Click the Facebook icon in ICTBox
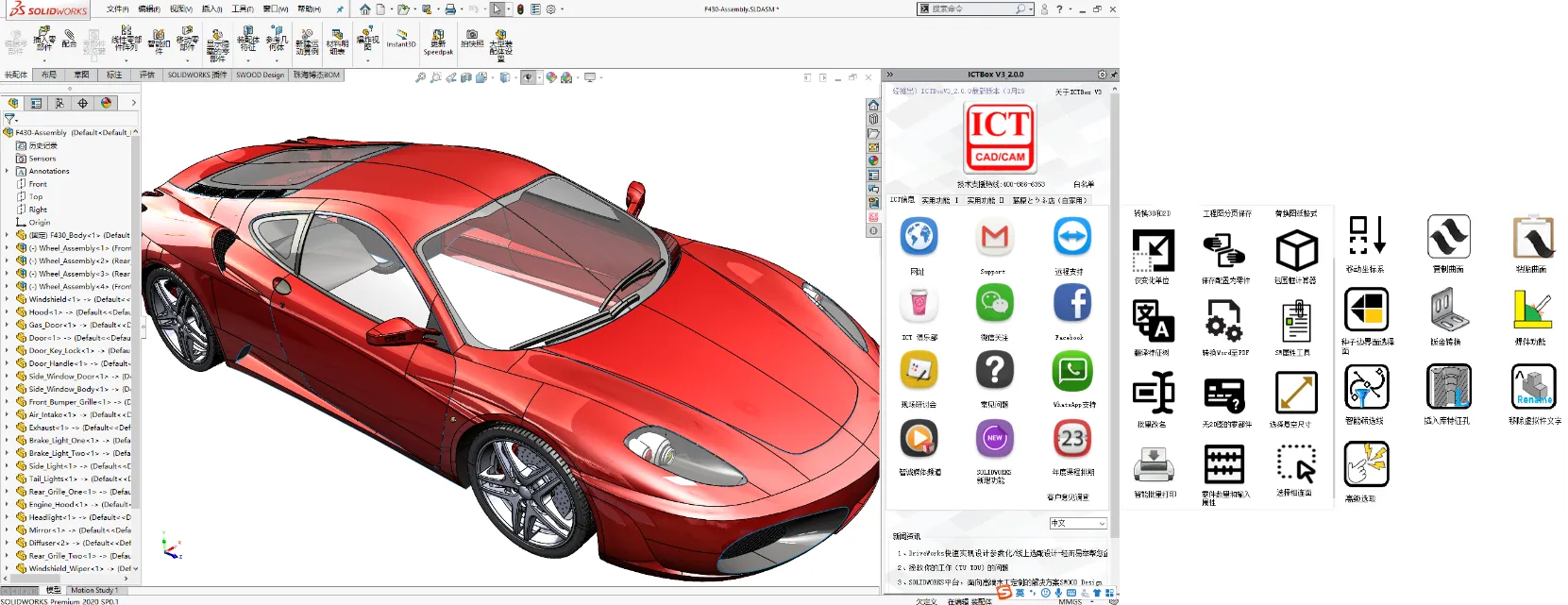This screenshot has height=605, width=1568. [1072, 304]
